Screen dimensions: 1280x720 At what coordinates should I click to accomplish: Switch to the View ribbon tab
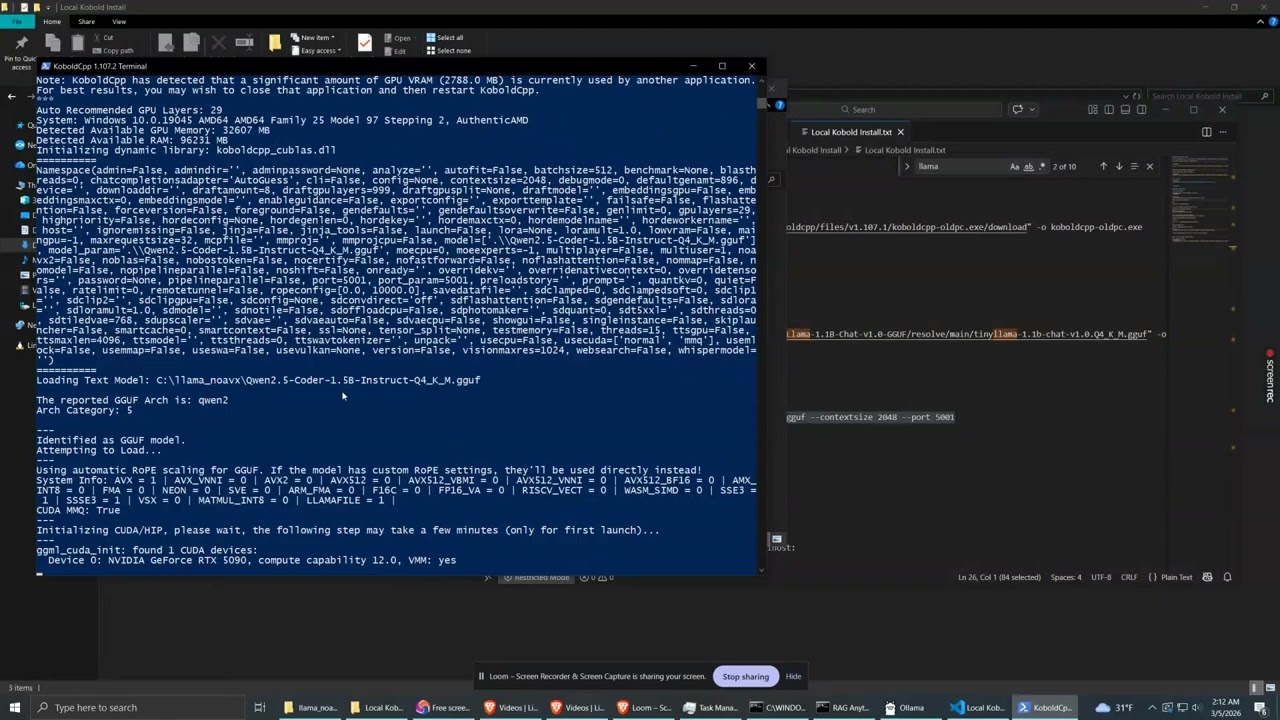point(119,21)
